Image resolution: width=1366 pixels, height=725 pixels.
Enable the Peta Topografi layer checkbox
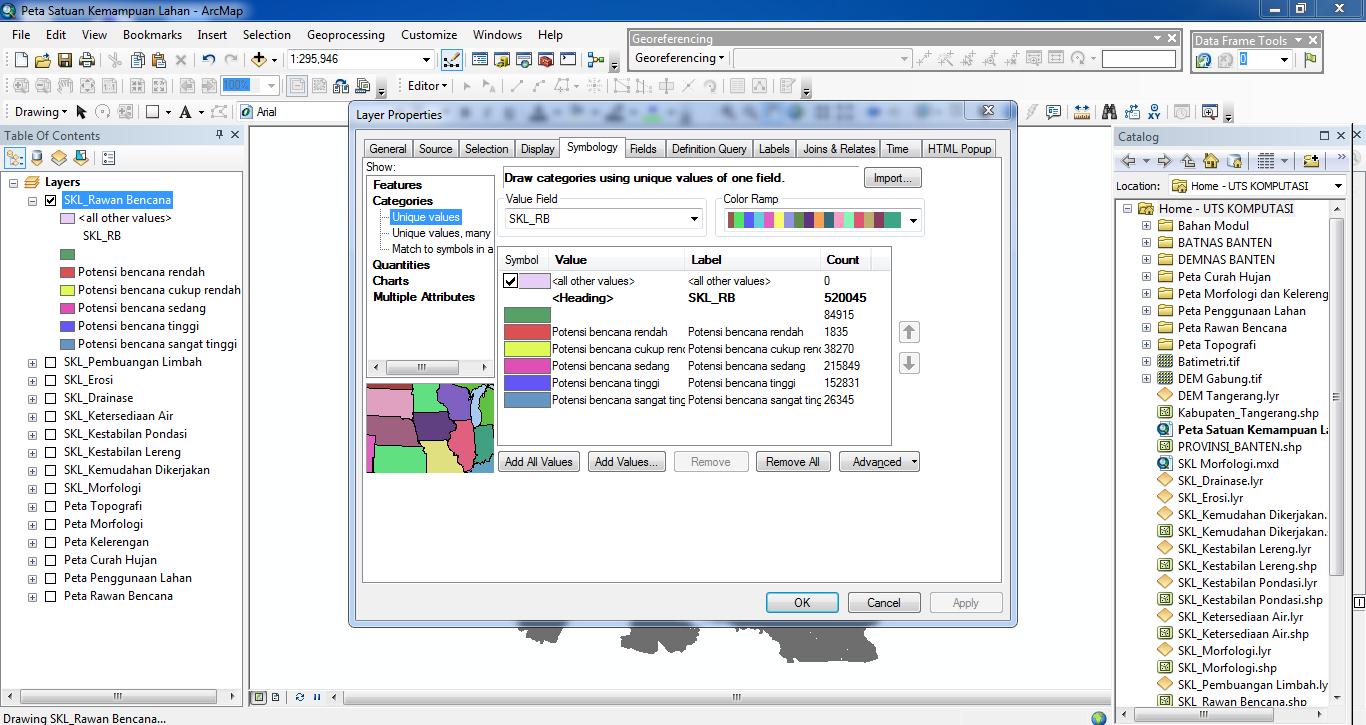click(x=51, y=506)
